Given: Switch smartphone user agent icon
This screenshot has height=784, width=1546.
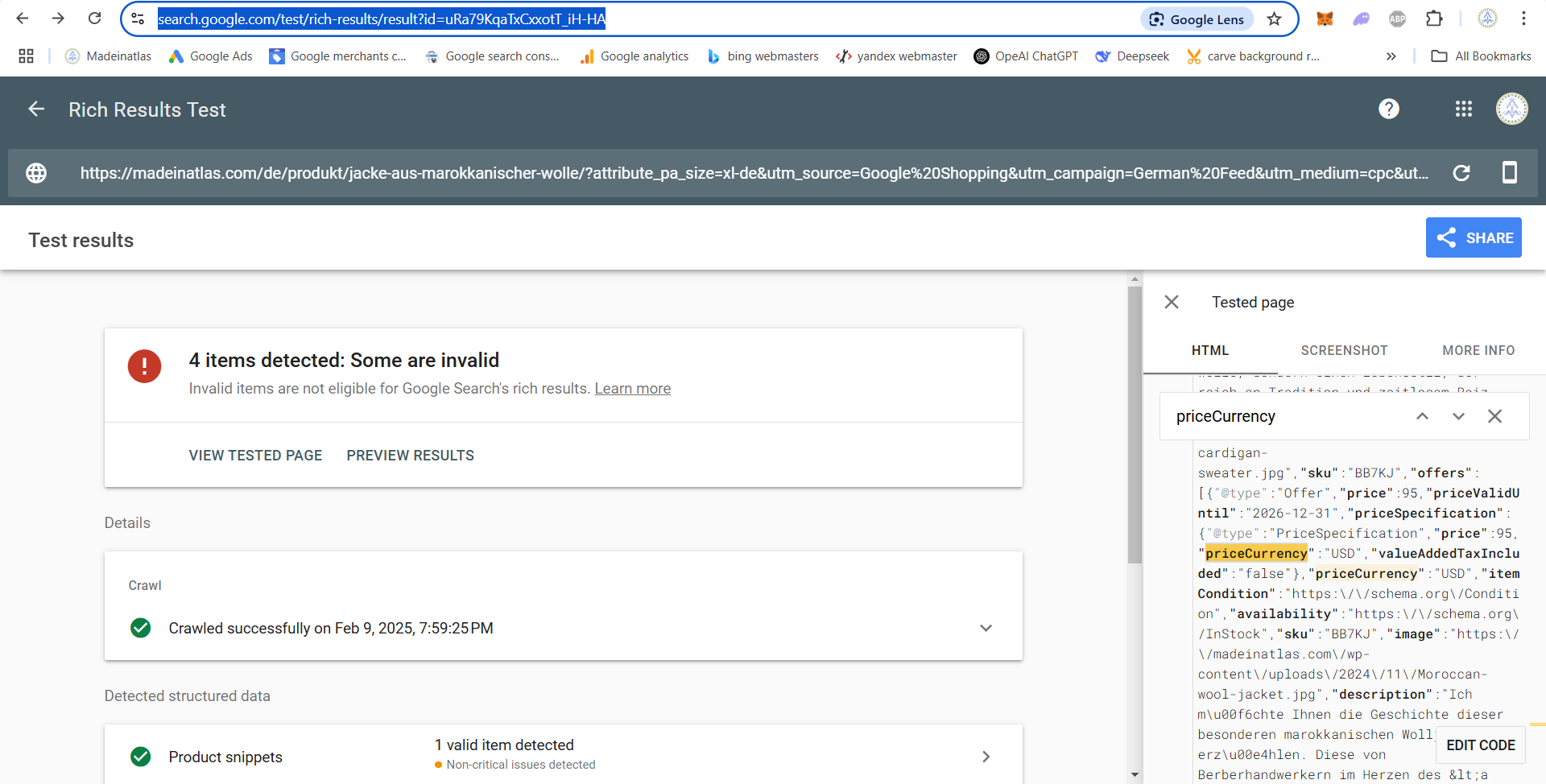Looking at the screenshot, I should pos(1510,173).
